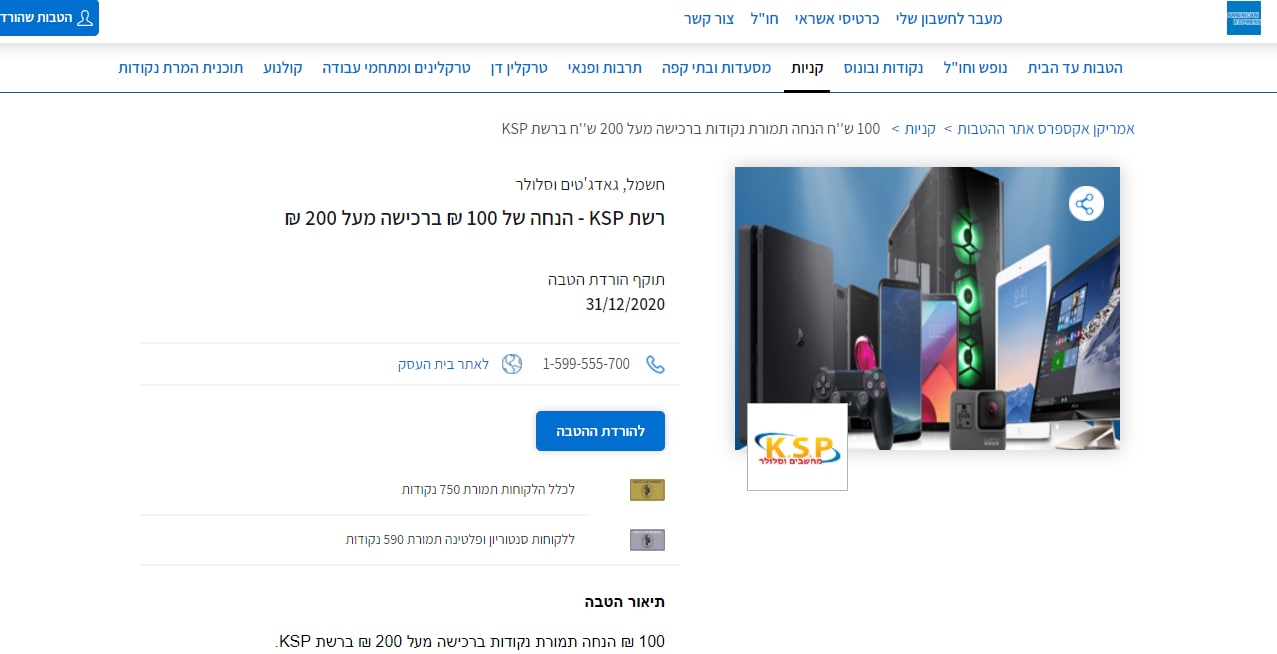Click the gold card icon for 750 points

pos(647,490)
